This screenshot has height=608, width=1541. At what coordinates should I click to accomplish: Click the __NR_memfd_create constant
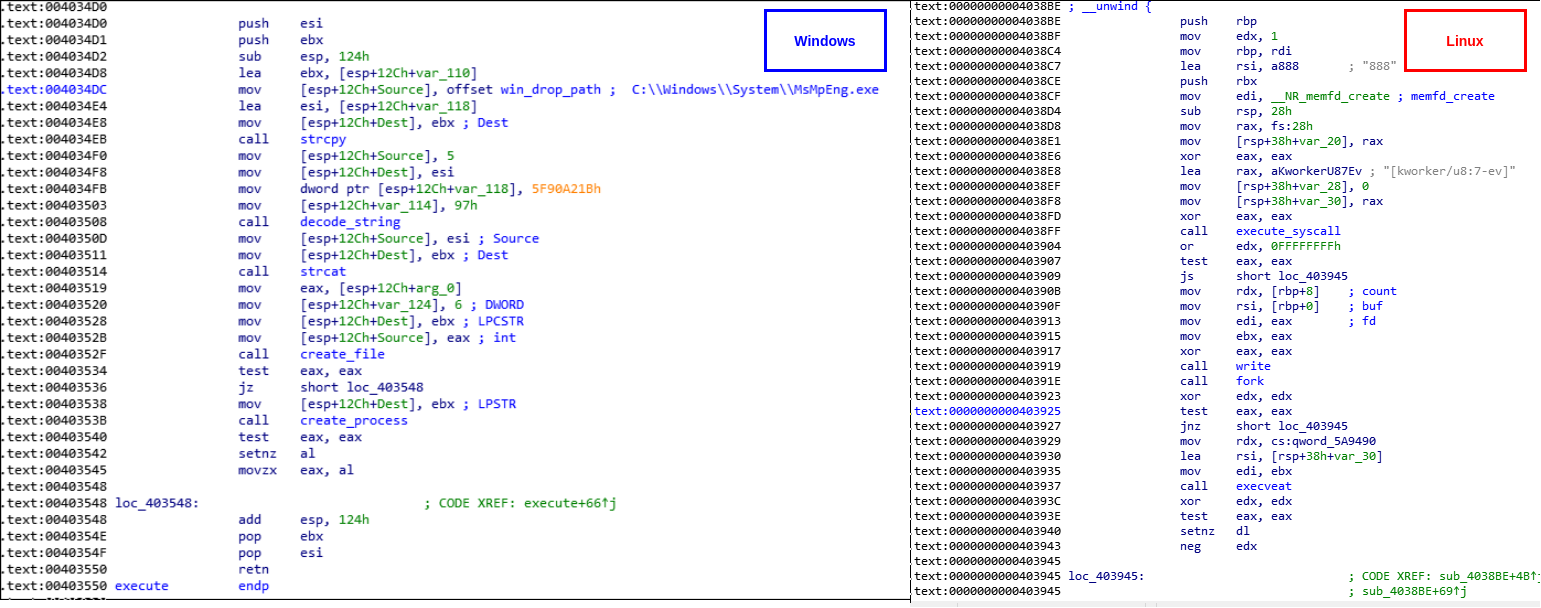1328,96
